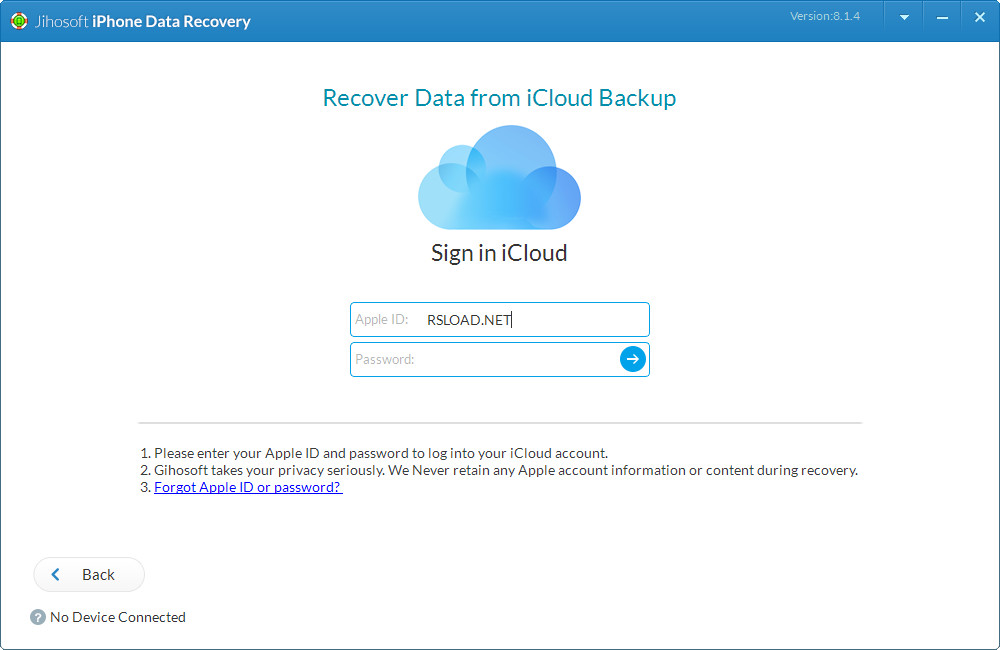This screenshot has height=650, width=1000.
Task: Focus the Apple ID input field
Action: pos(499,320)
